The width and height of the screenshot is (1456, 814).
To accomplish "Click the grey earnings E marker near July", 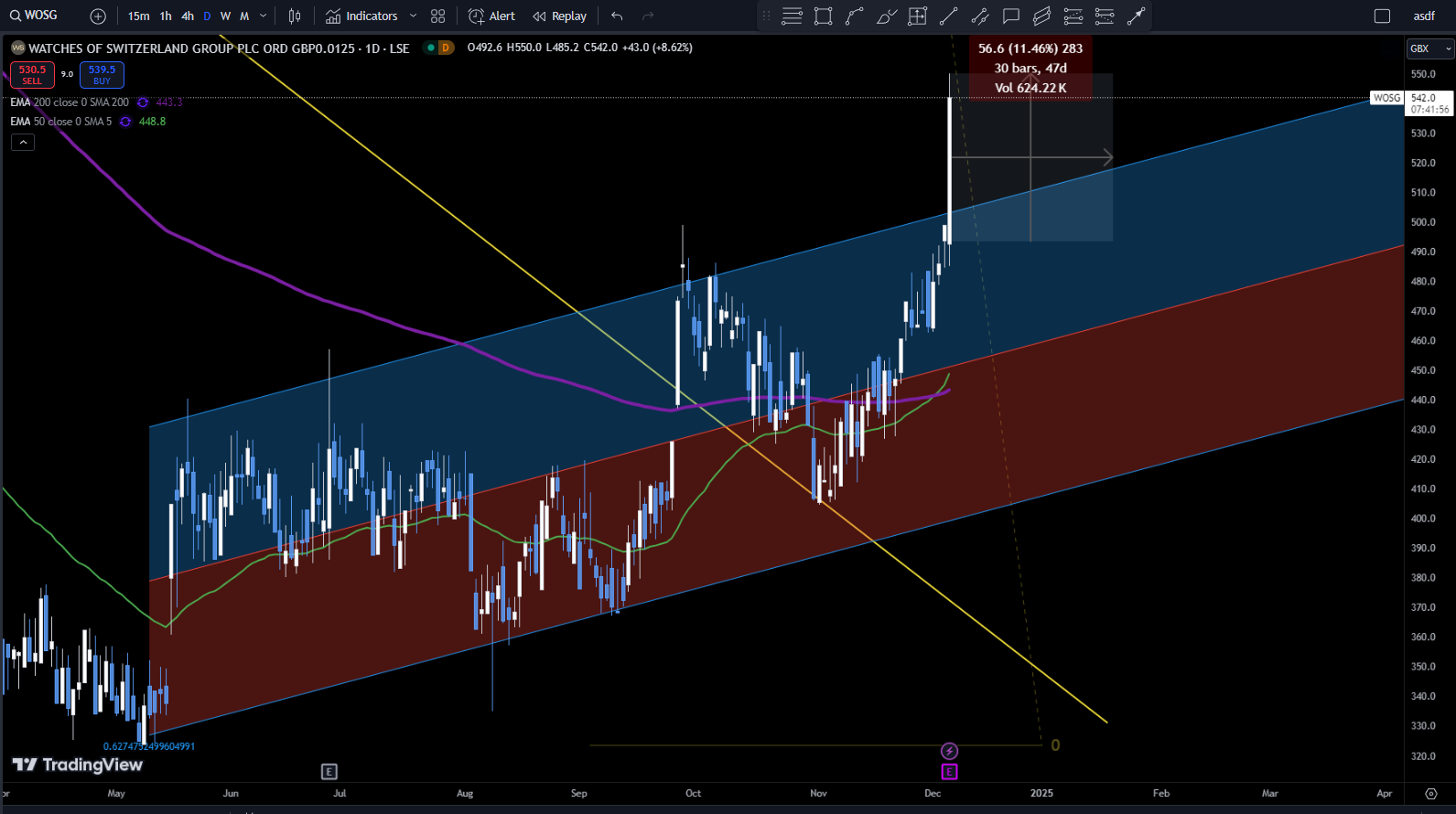I will (329, 772).
